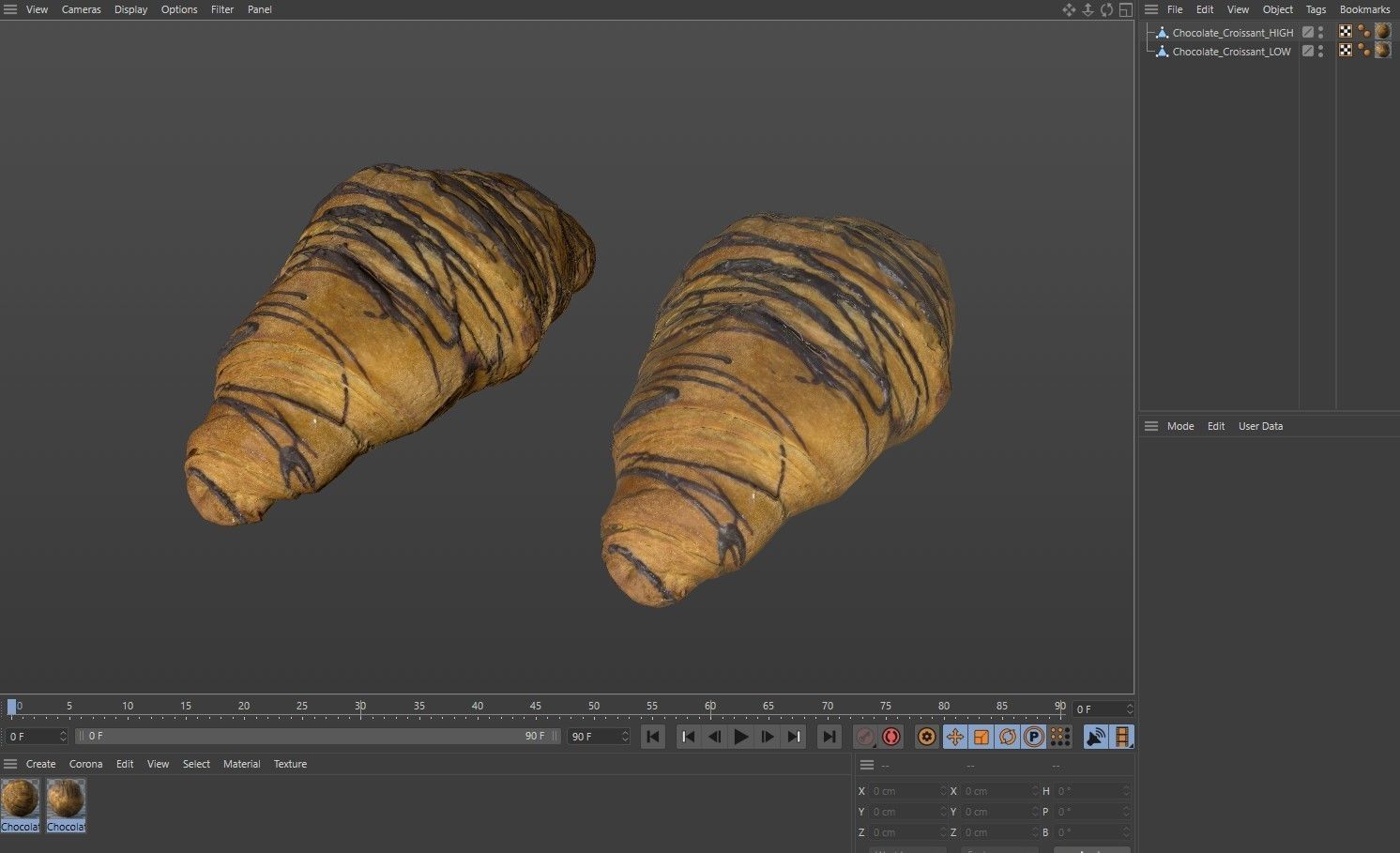
Task: Toggle Point Level Animation recording dots
Action: click(x=1060, y=737)
